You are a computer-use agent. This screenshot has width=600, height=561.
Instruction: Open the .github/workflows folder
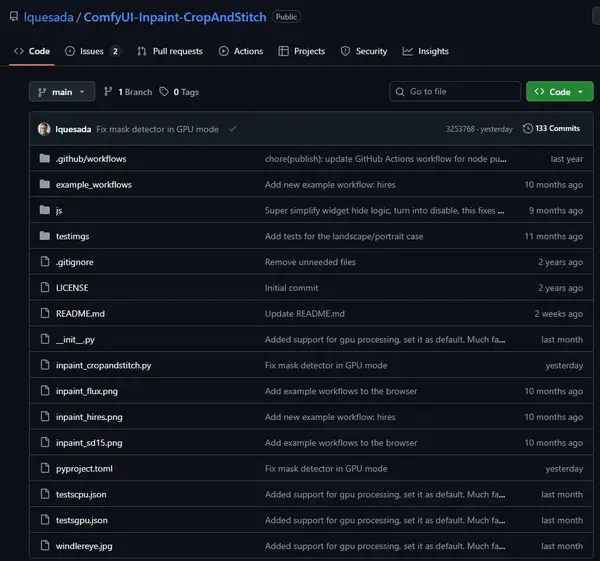tap(91, 159)
